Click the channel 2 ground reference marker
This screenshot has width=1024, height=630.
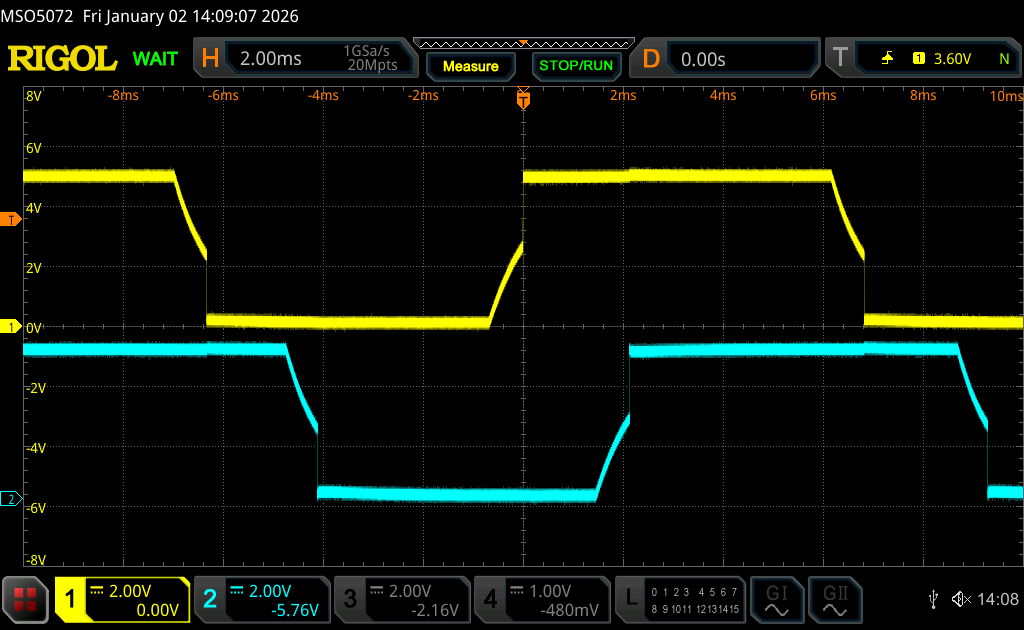click(11, 499)
